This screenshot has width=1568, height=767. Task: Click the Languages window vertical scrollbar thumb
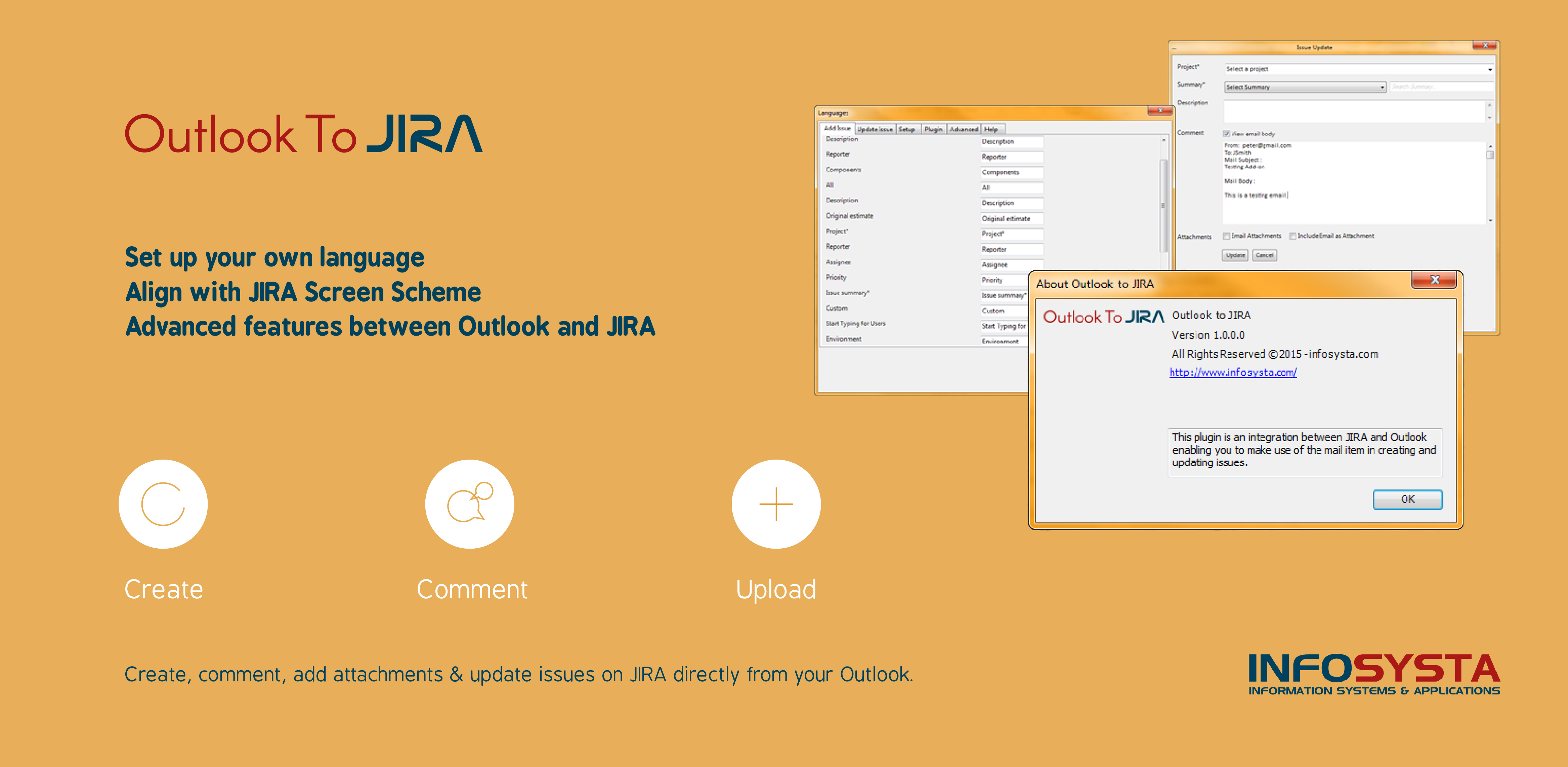[x=1163, y=206]
